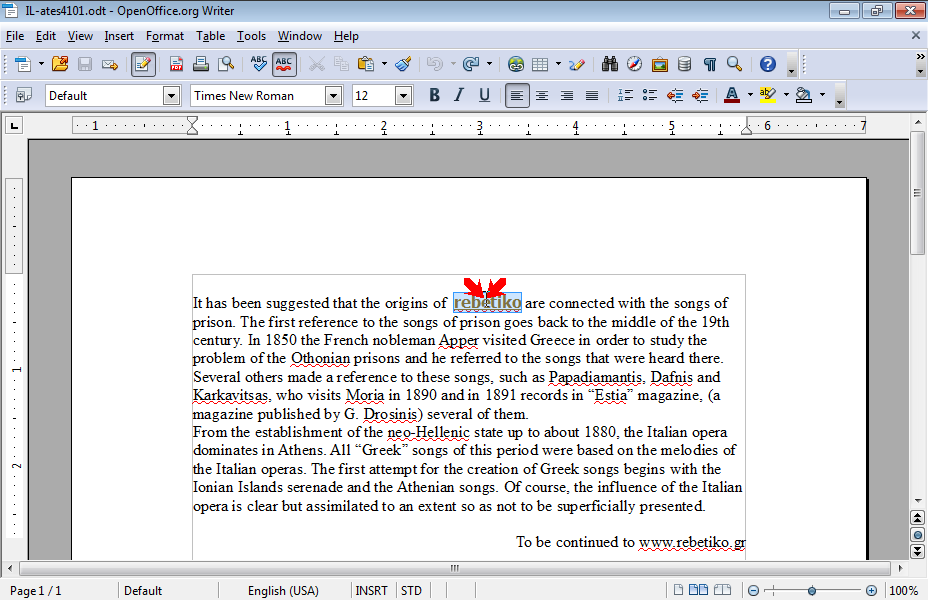
Task: Select Justified alignment button
Action: point(591,95)
